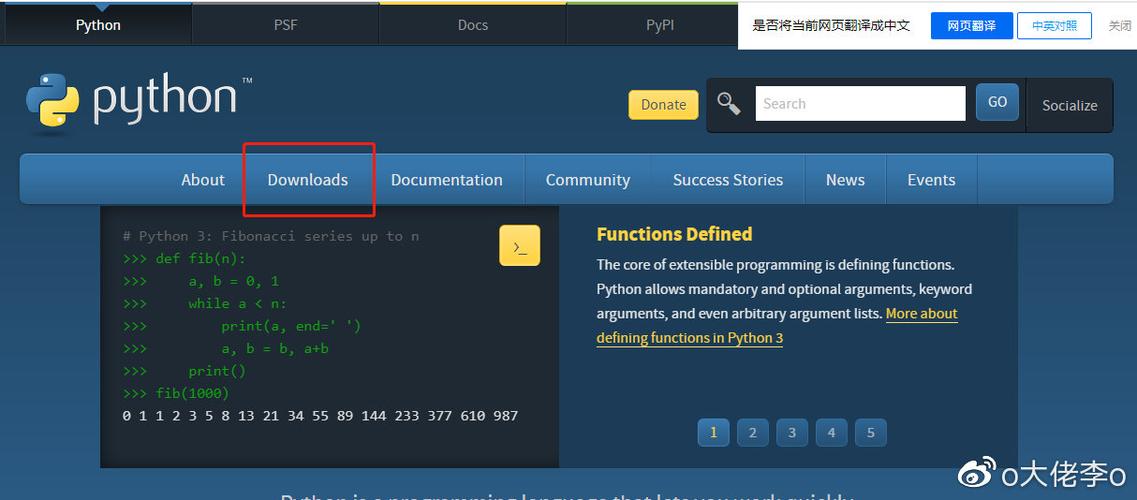Screen dimensions: 1137x500
Task: Click the GO search button
Action: (997, 102)
